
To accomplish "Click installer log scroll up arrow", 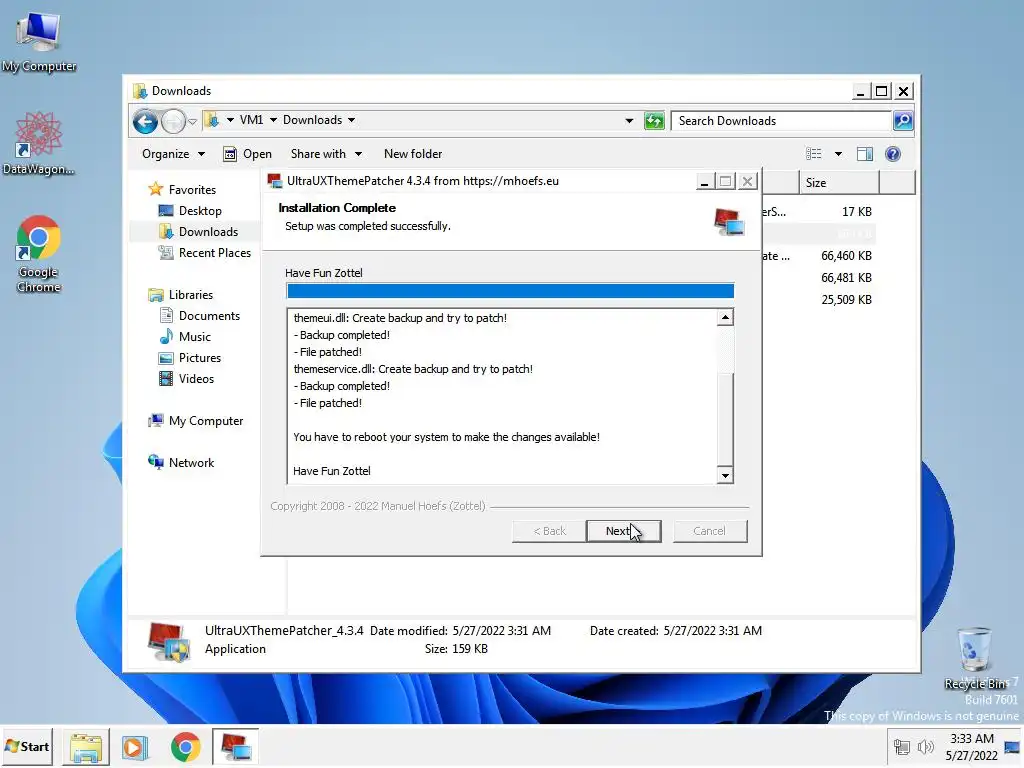I will pyautogui.click(x=725, y=318).
